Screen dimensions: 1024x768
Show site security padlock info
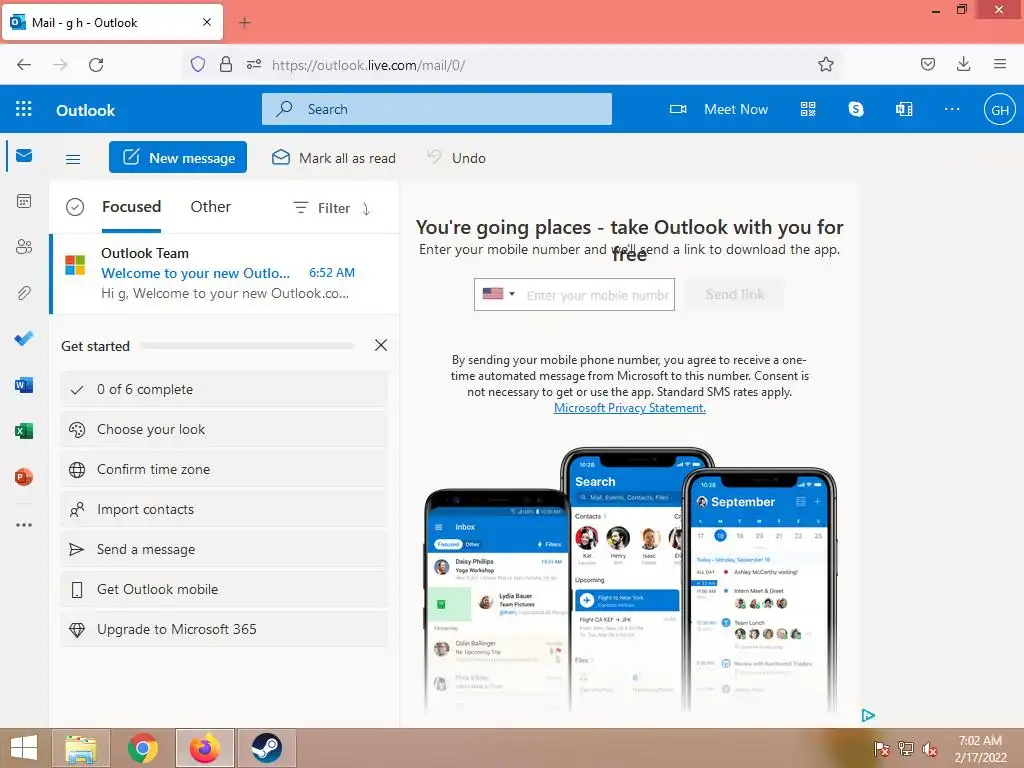(x=226, y=64)
